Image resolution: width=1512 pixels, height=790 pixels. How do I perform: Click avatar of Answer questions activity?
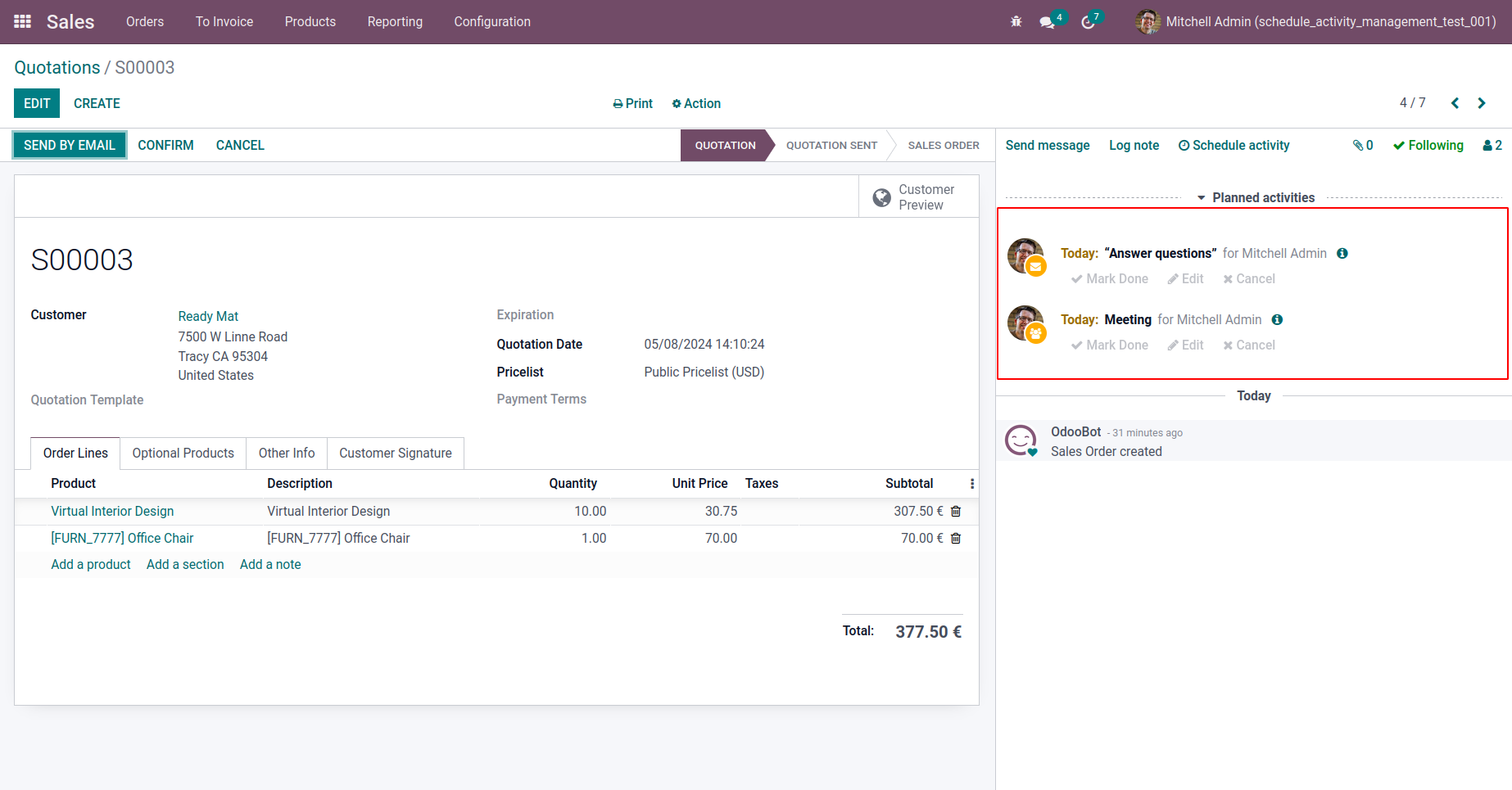tap(1025, 256)
